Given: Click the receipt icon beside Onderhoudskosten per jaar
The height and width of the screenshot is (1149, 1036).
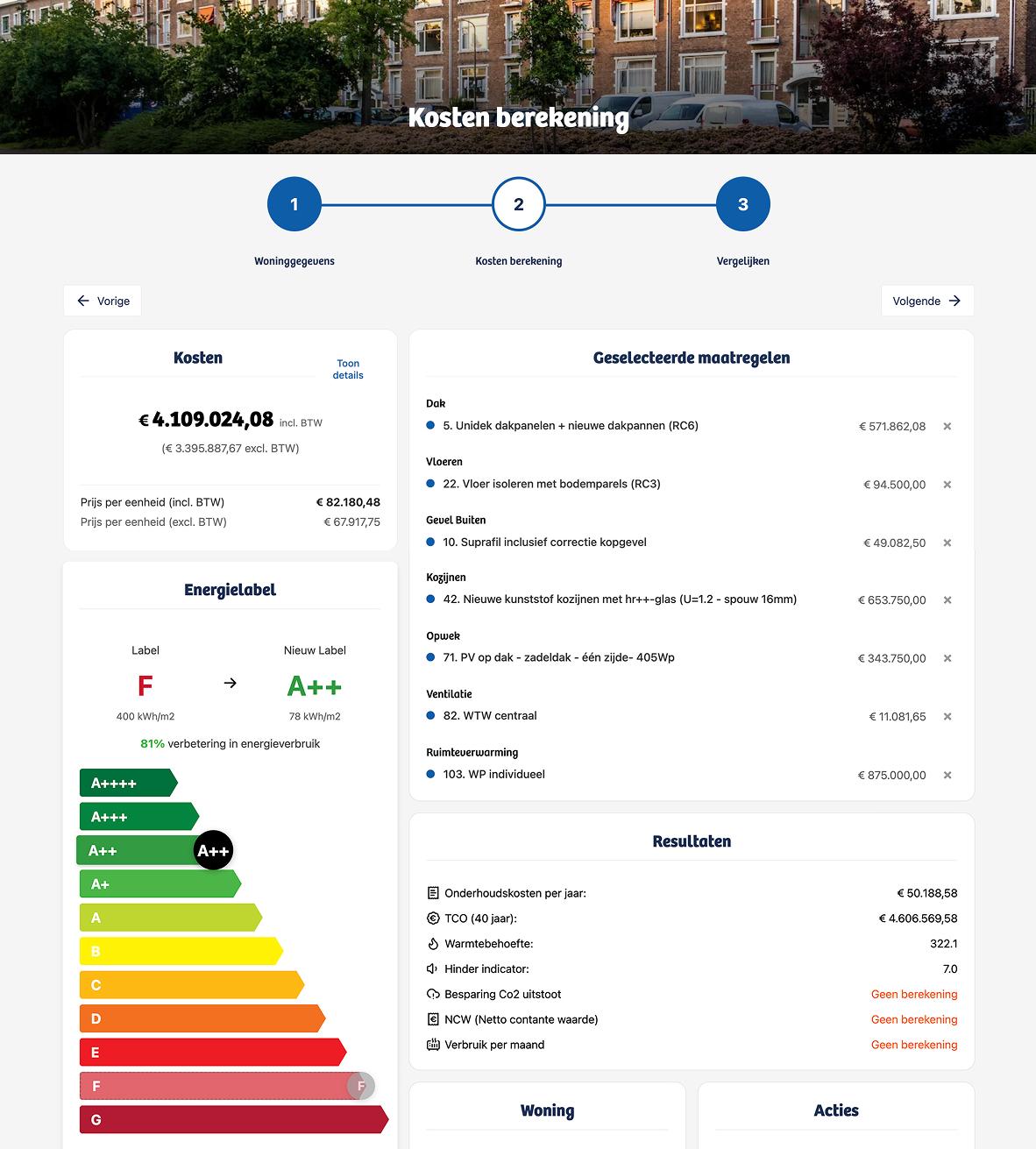Looking at the screenshot, I should 430,893.
